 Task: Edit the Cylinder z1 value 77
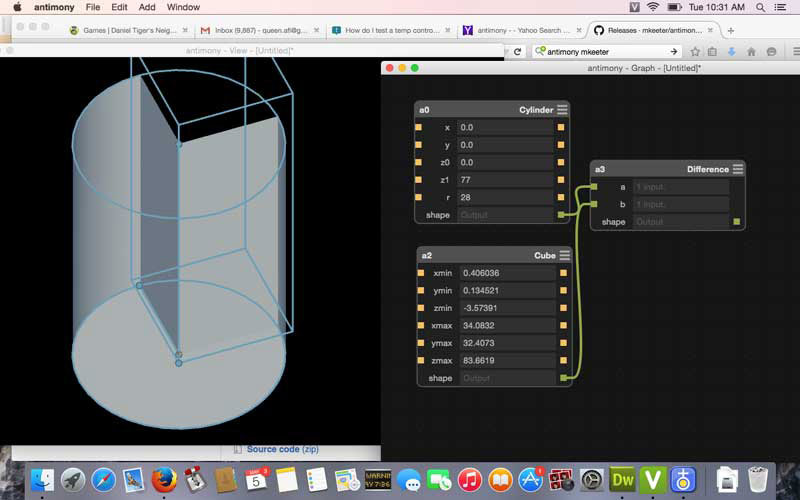tap(505, 180)
